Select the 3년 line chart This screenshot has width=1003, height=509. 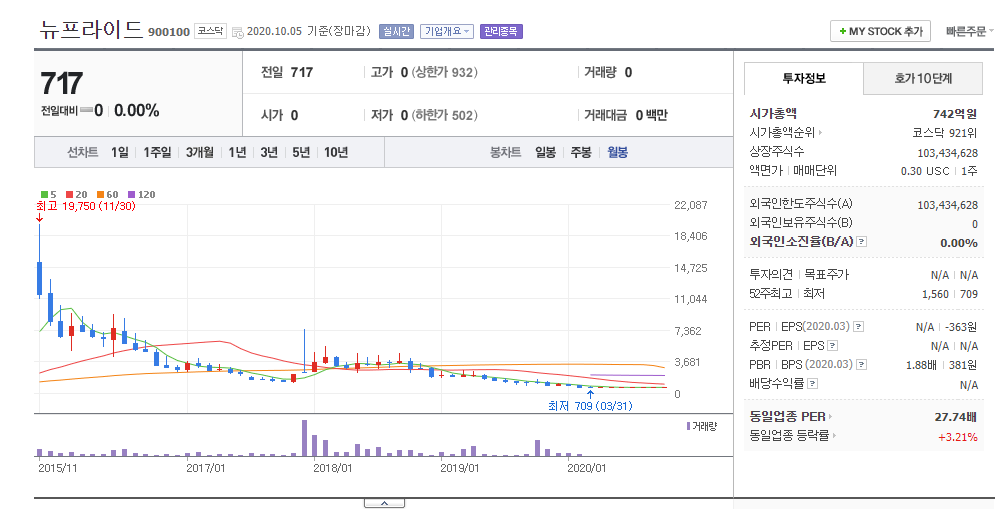269,152
